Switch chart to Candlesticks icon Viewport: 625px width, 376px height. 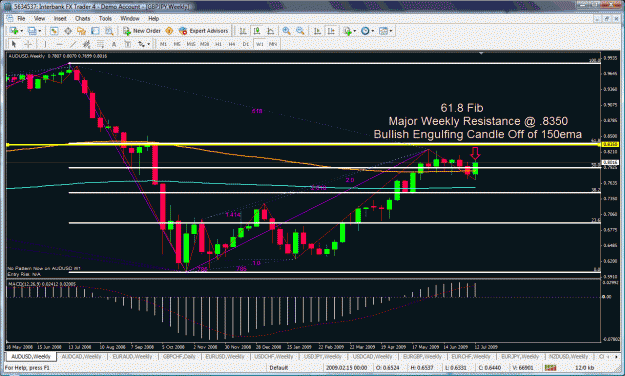(257, 31)
